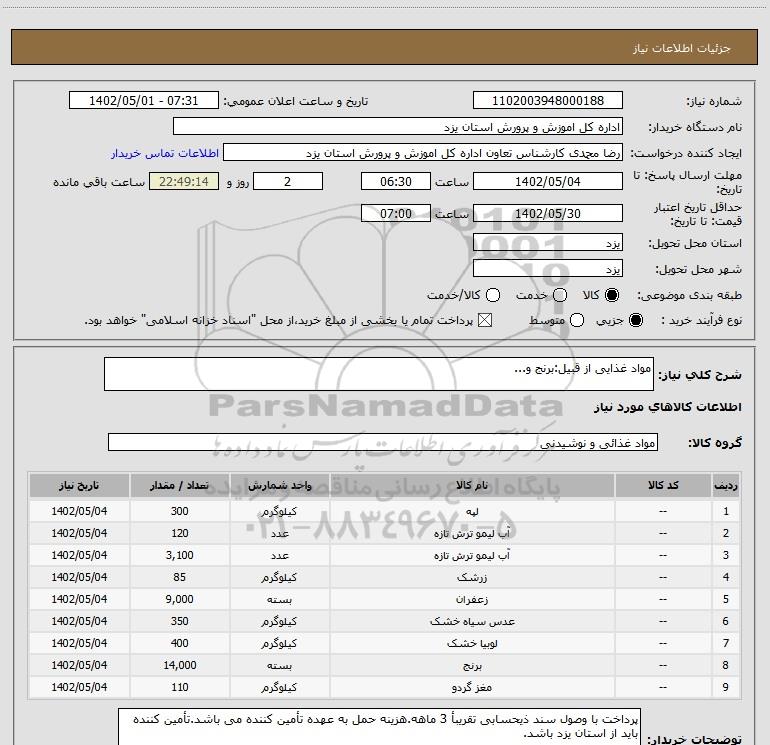770x745 pixels.
Task: Click the واحد شمارش column header
Action: point(279,485)
